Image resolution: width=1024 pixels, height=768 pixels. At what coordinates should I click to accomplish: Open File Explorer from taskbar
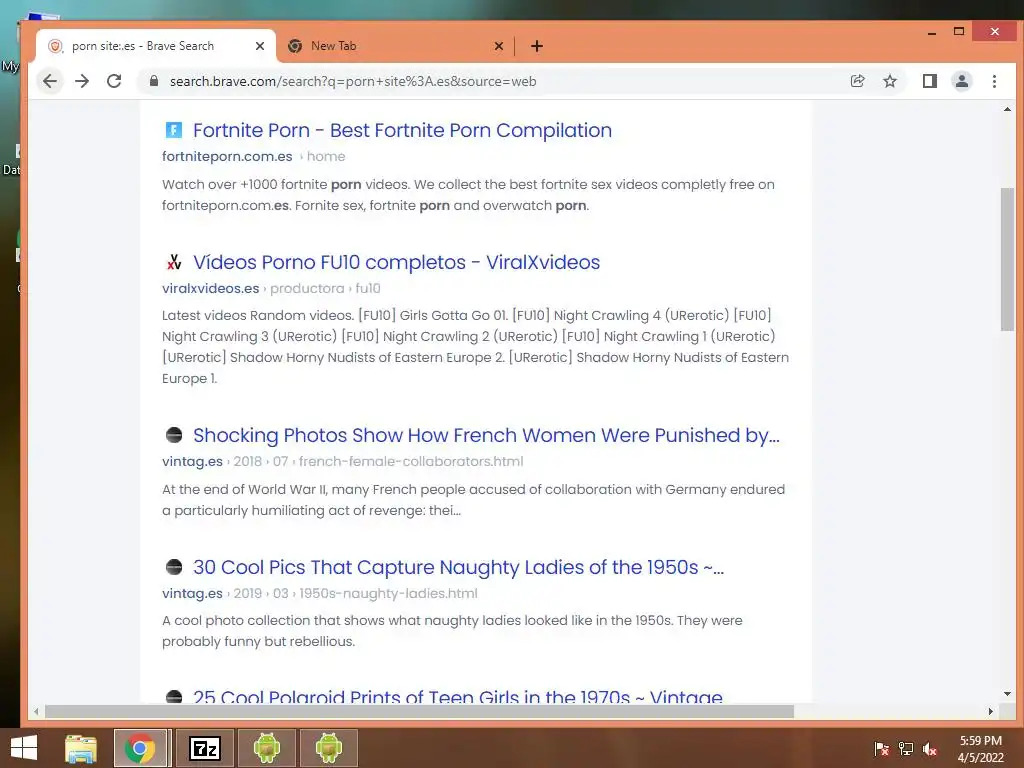click(x=81, y=748)
